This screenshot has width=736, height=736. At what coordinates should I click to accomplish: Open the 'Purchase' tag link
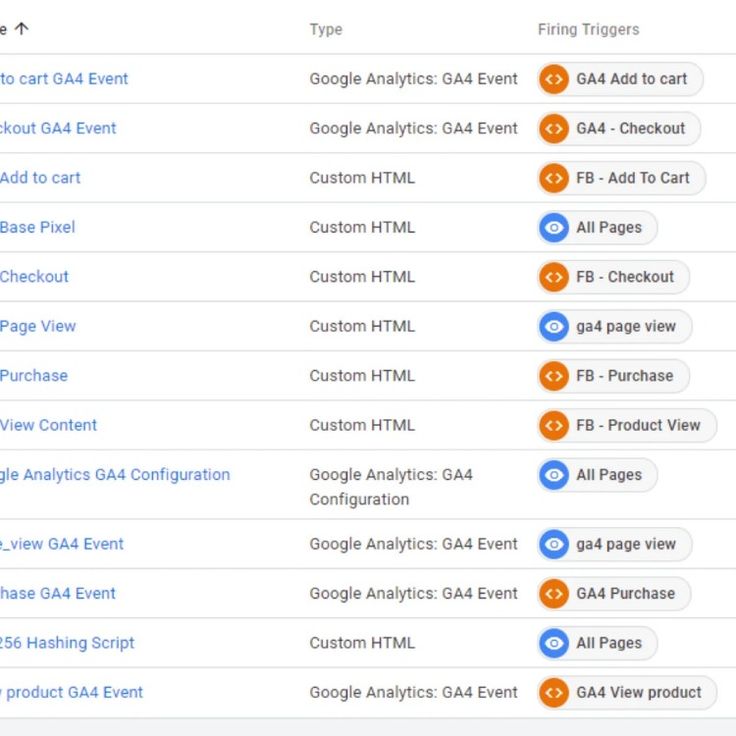click(34, 376)
